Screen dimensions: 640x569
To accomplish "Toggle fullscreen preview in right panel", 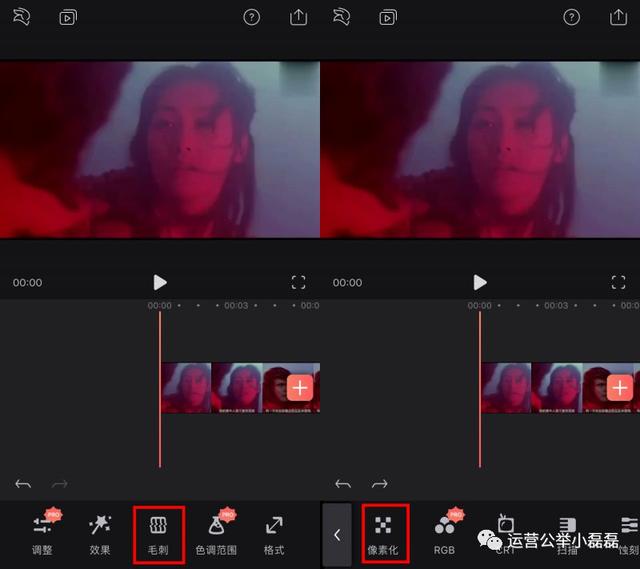I will [618, 282].
